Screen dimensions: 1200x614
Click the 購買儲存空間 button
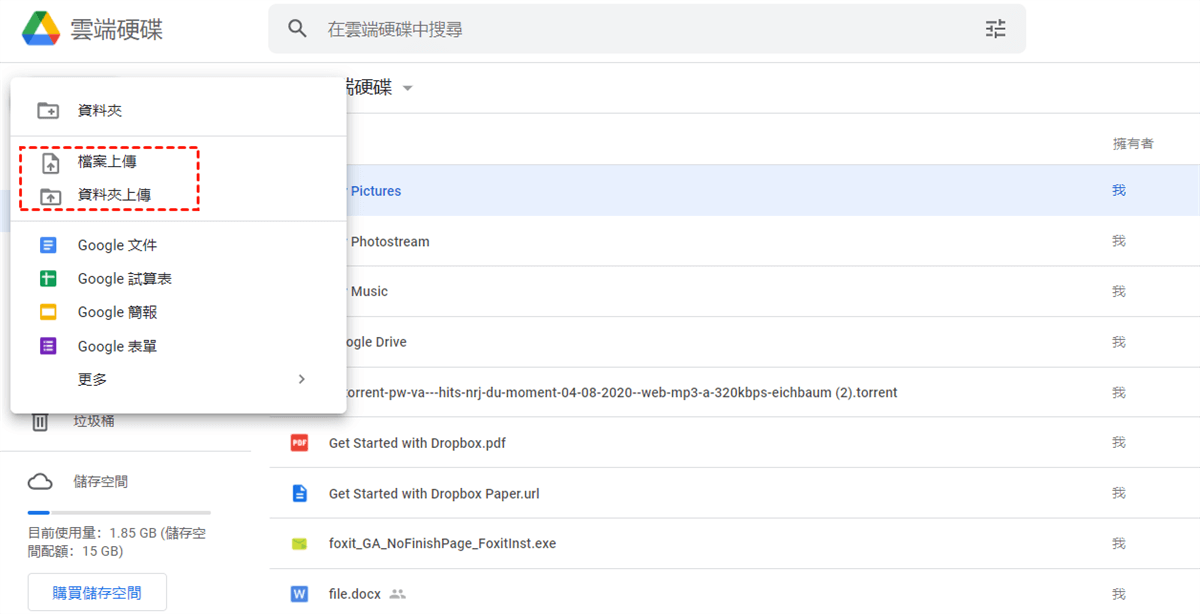[97, 593]
